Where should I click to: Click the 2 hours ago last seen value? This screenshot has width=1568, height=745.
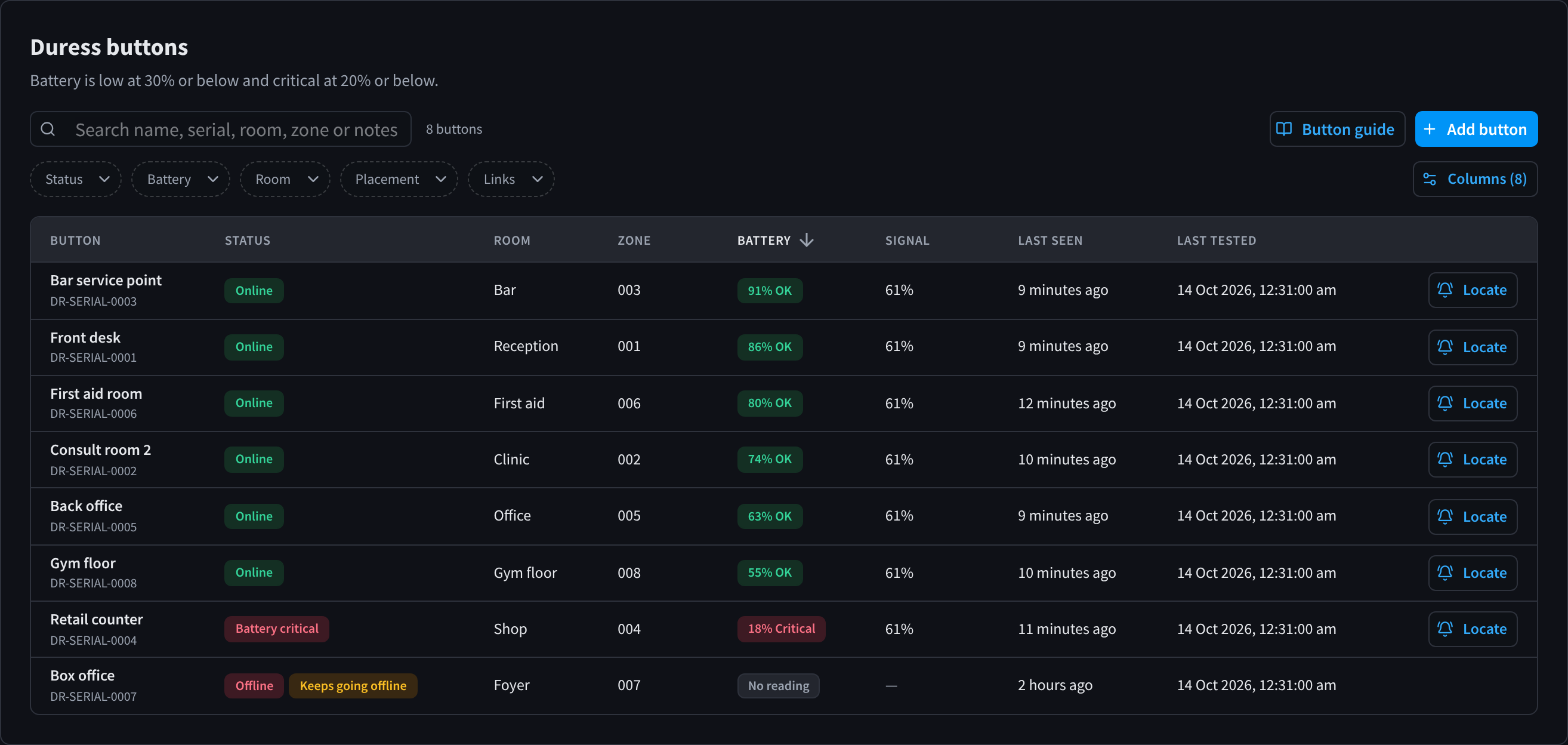tap(1055, 685)
